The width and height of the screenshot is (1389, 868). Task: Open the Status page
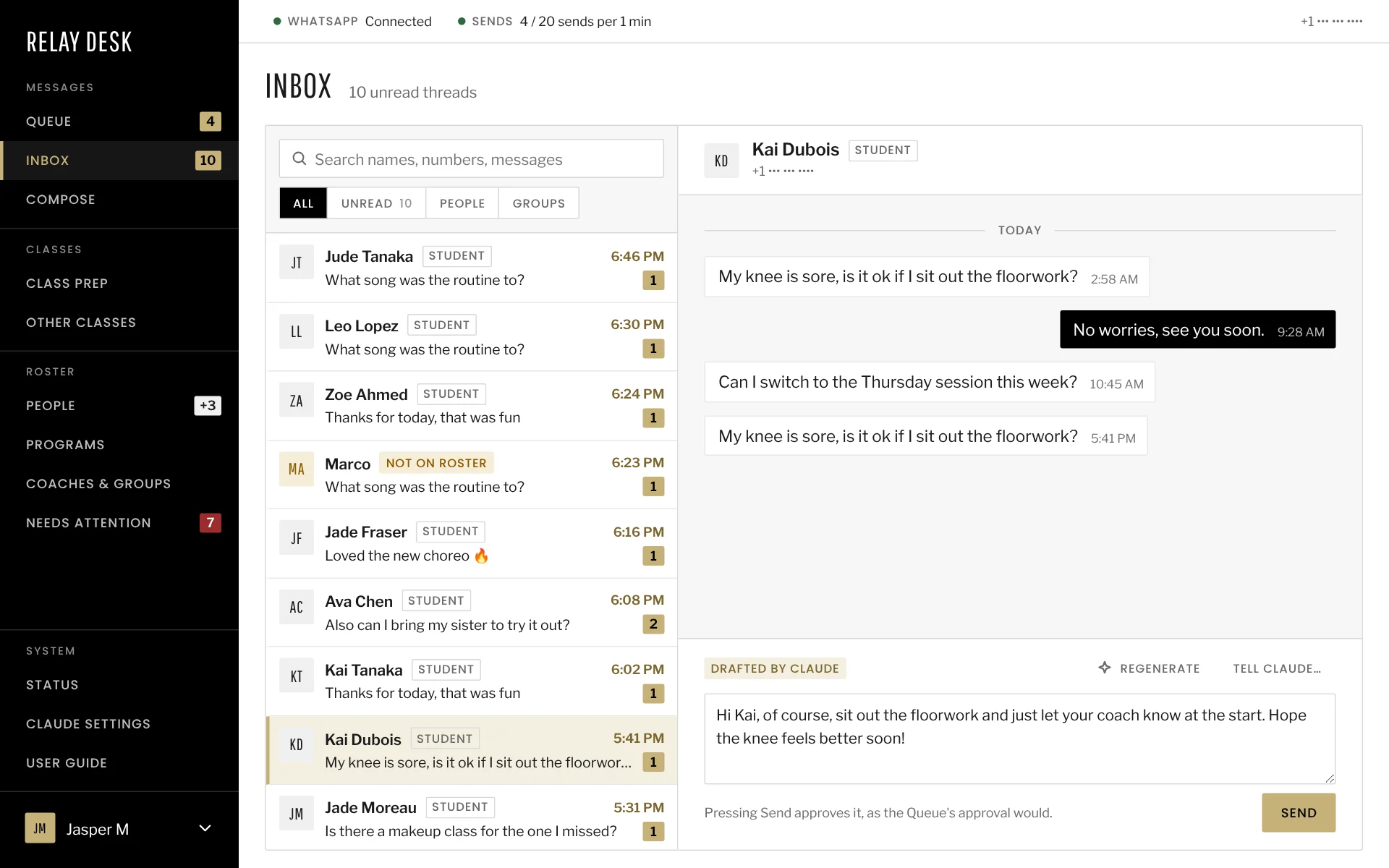tap(119, 685)
